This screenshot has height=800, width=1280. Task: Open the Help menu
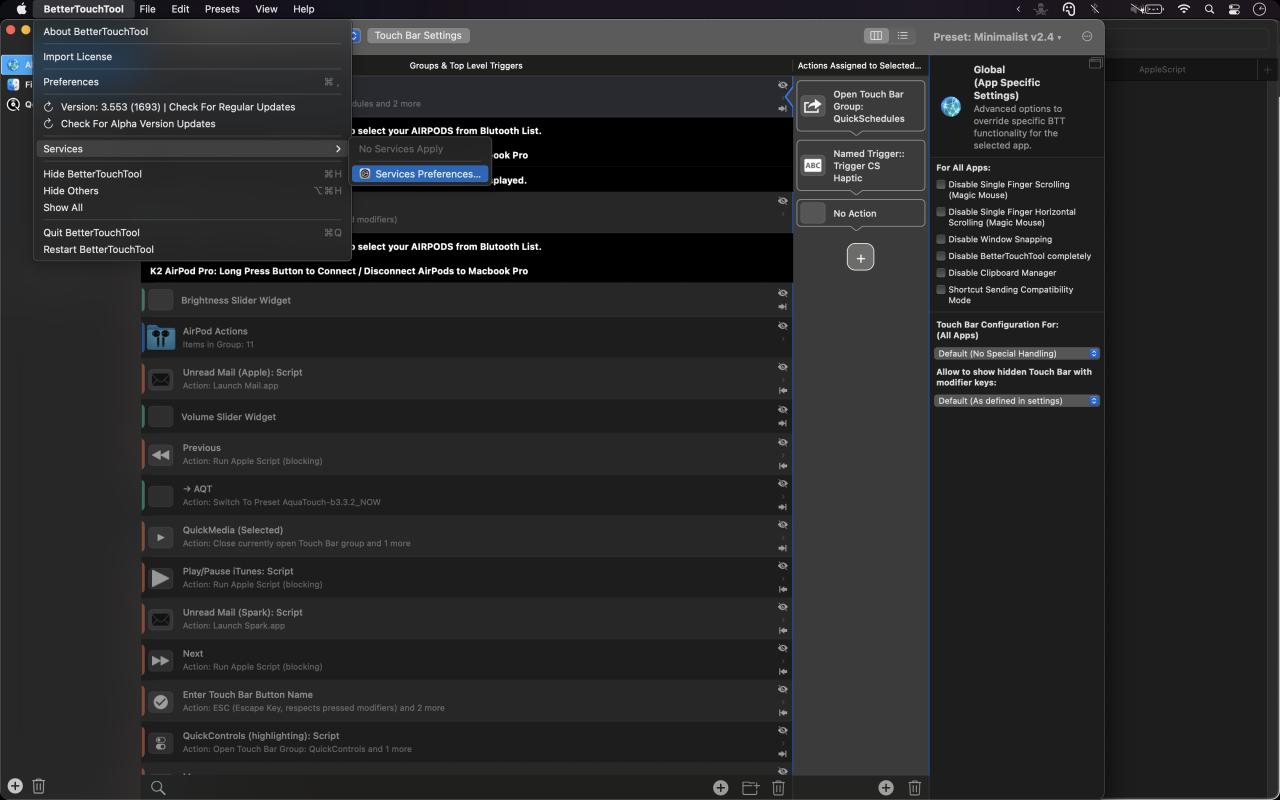tap(304, 9)
